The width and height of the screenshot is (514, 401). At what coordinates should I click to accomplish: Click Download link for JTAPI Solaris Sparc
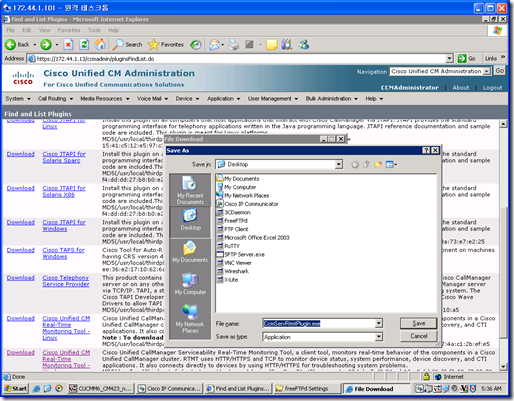point(21,154)
